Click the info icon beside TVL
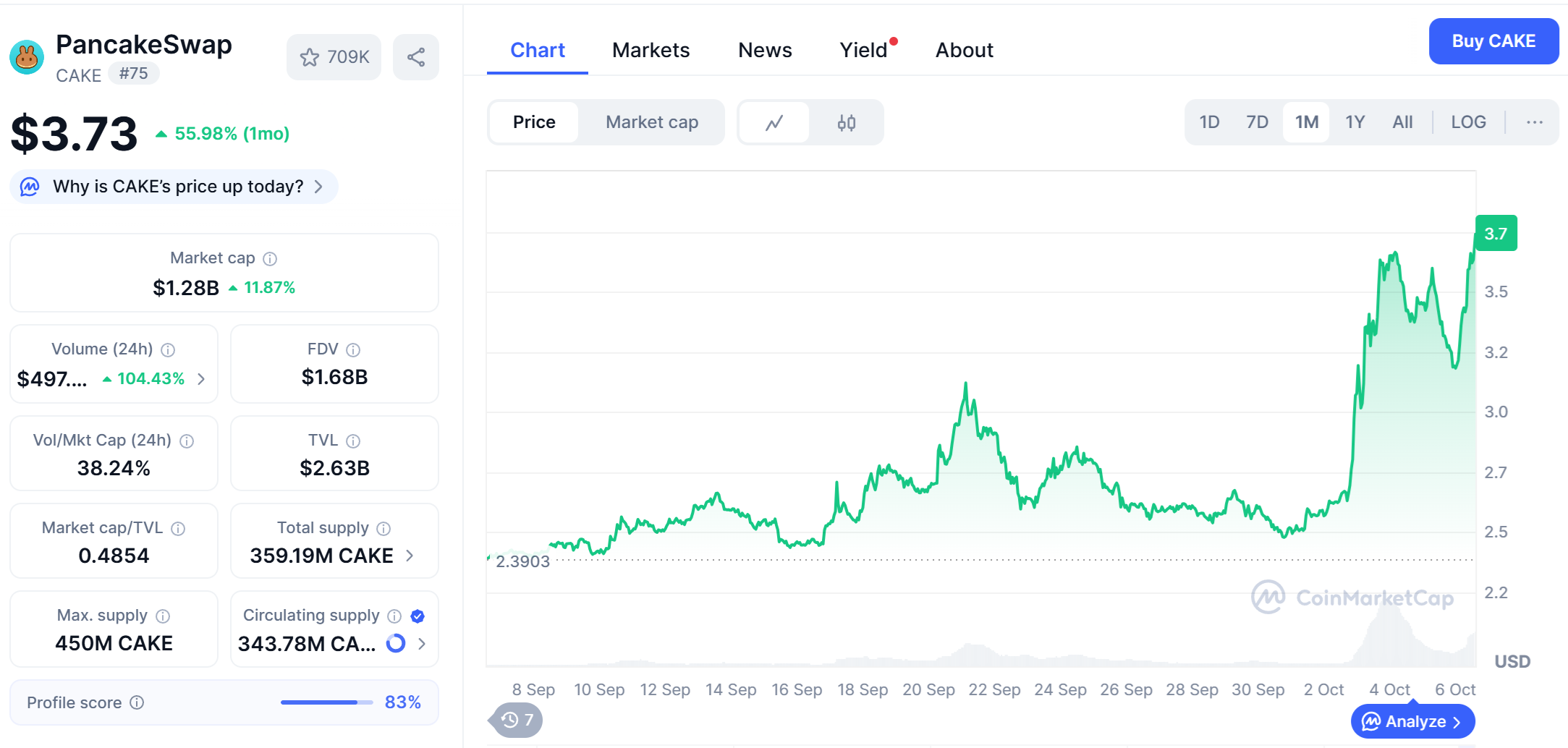Viewport: 1568px width, 748px height. [353, 441]
